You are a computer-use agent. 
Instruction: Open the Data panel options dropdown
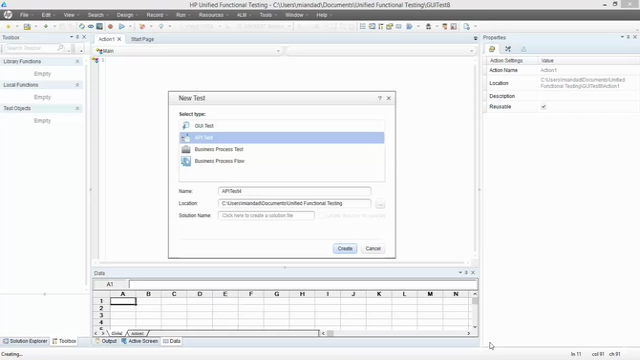click(460, 273)
